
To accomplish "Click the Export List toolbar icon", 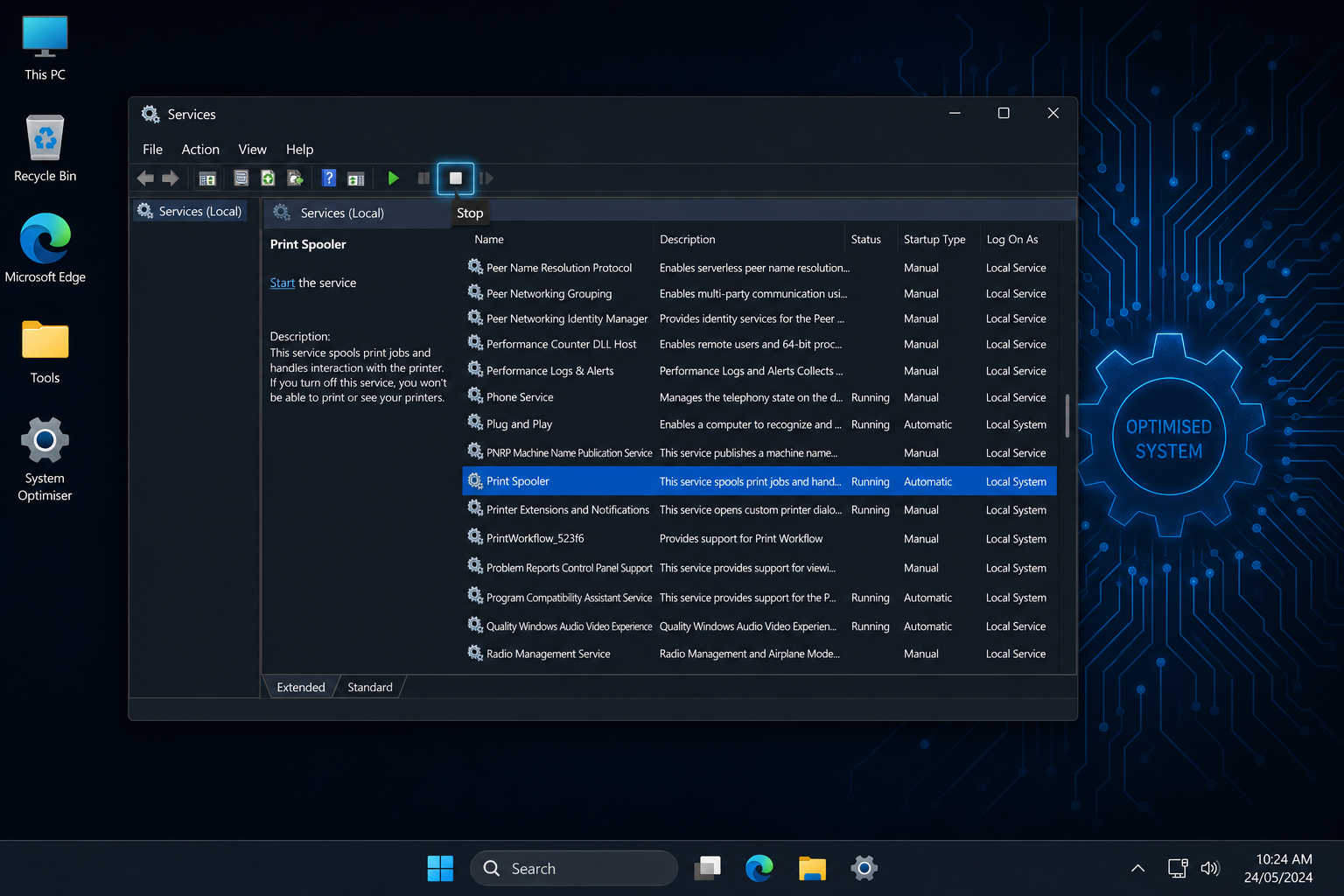I will pos(296,178).
